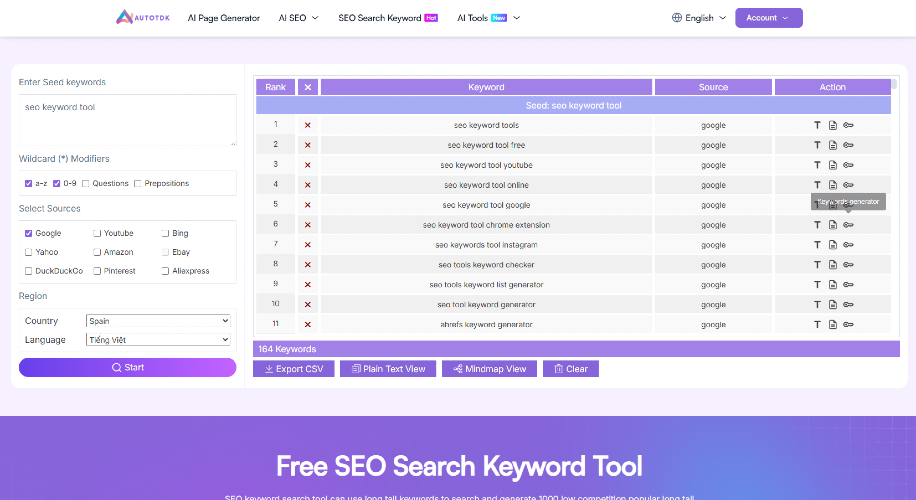Click the key icon for 'seo tool keyword generator'
The height and width of the screenshot is (500, 916).
click(x=848, y=304)
